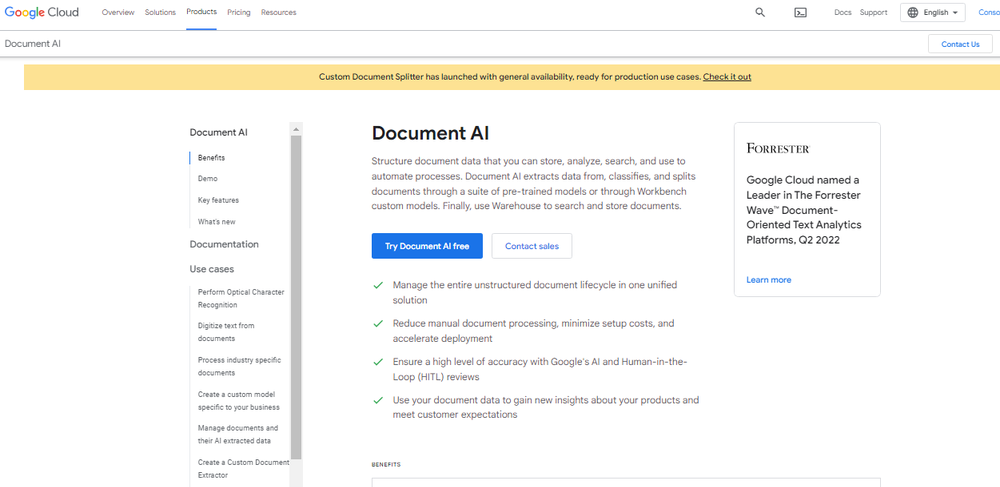
Task: Click the sidebar scrollbar thumb
Action: click(x=296, y=297)
